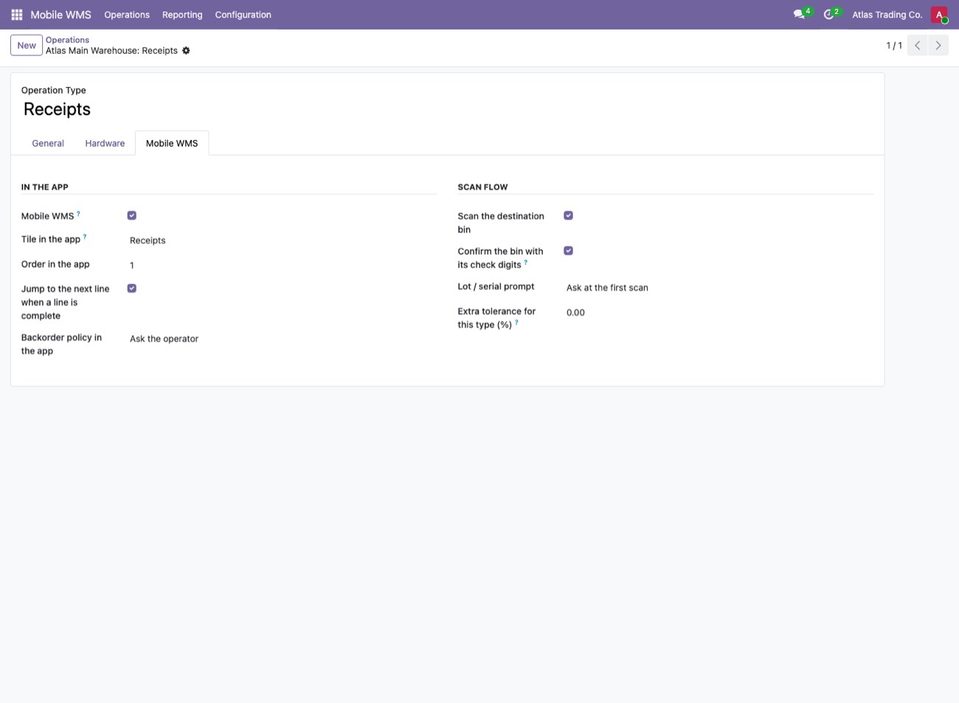Go to next record arrow
959x703 pixels.
click(x=938, y=45)
